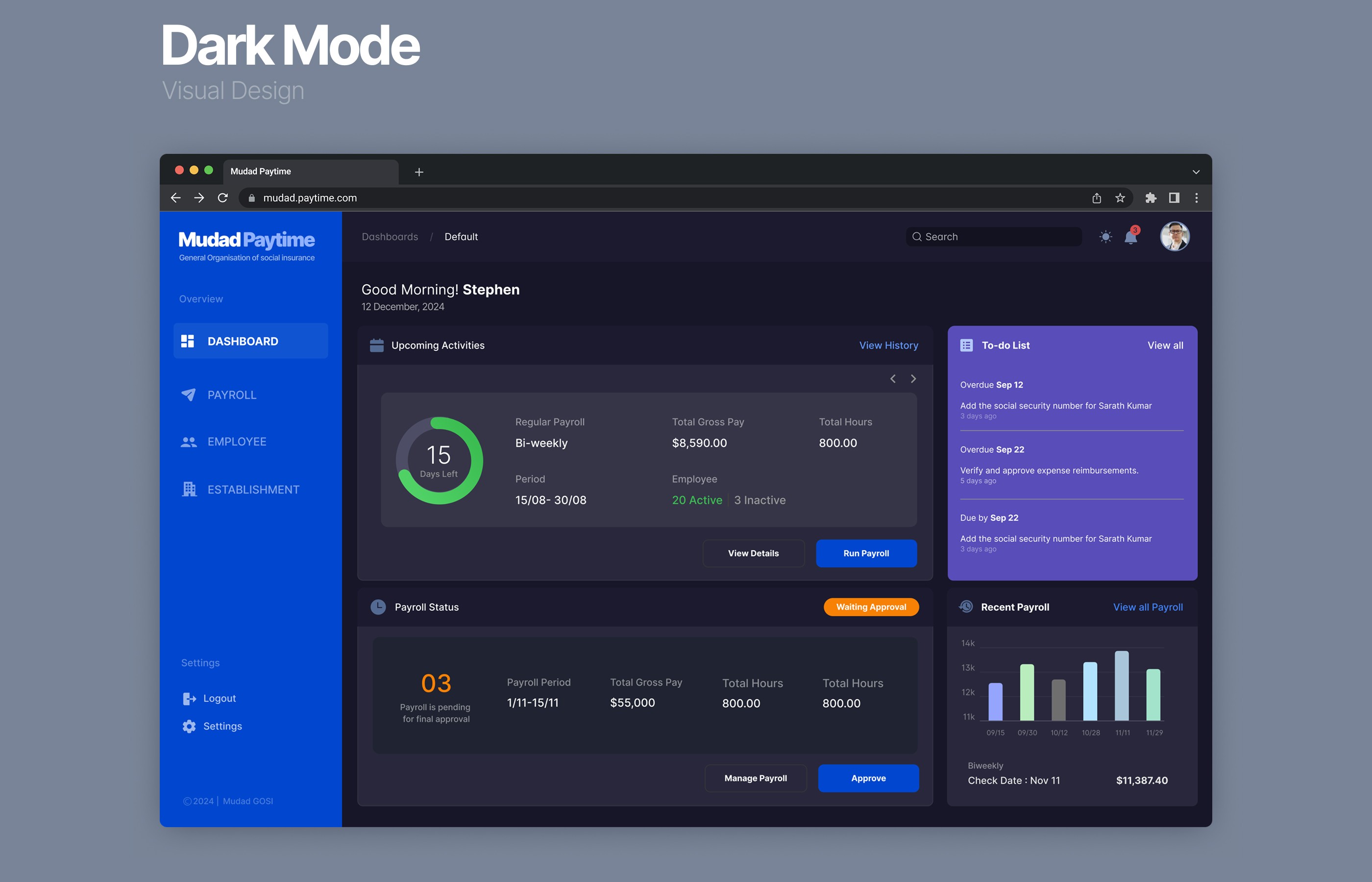This screenshot has height=882, width=1372.
Task: Bookmark the page with the star icon
Action: point(1120,198)
